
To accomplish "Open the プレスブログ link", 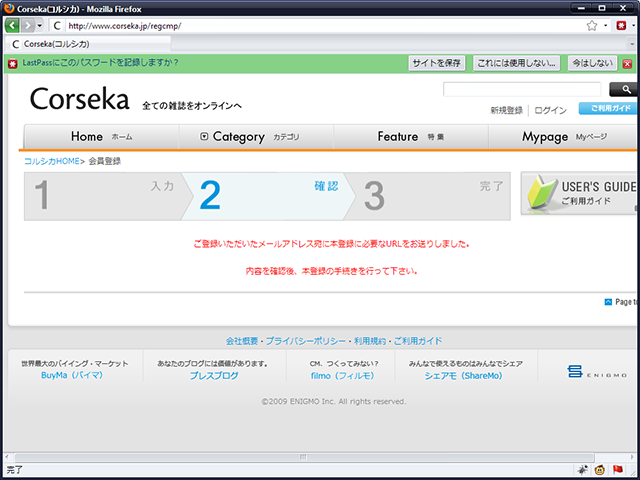I will pyautogui.click(x=214, y=376).
